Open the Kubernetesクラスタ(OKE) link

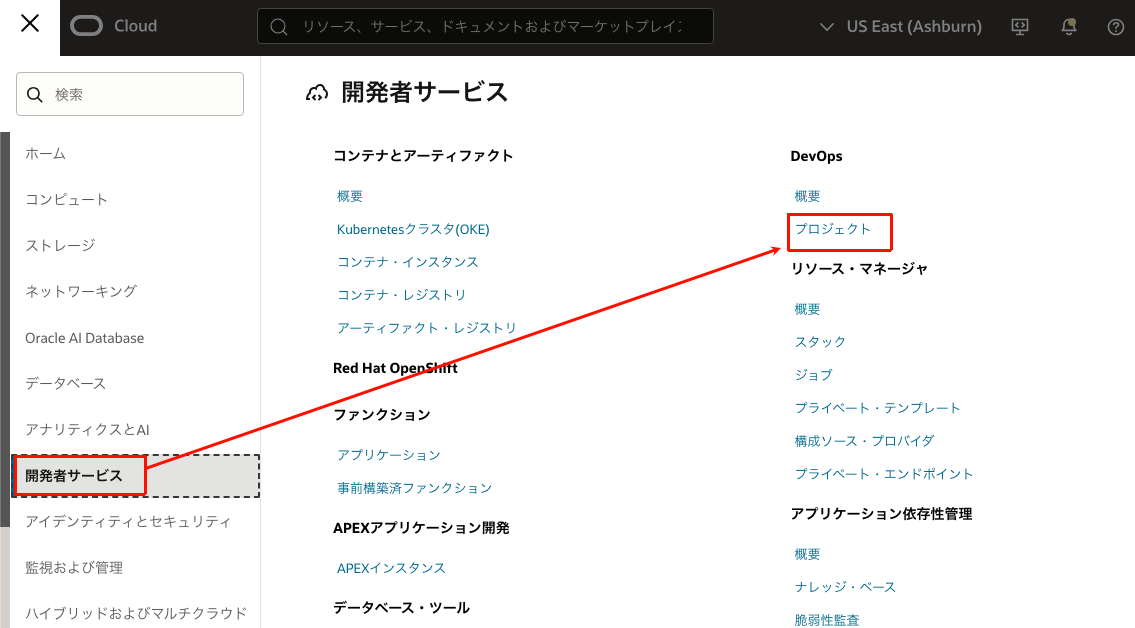click(412, 229)
